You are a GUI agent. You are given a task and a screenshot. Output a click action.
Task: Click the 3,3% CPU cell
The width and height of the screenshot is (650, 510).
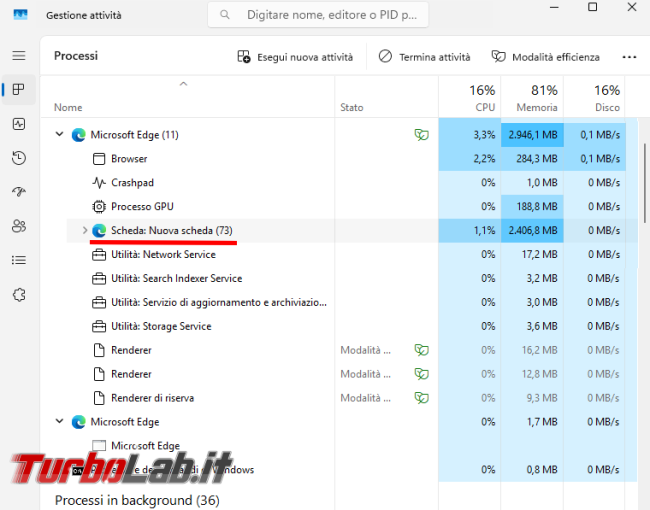coord(470,135)
